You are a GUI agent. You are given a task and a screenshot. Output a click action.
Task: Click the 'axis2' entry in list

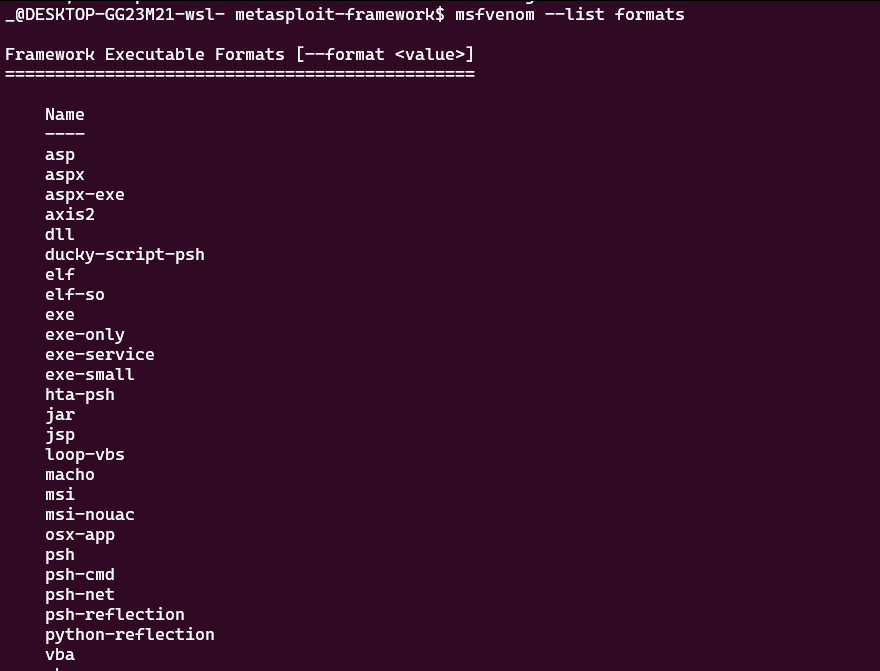coord(70,214)
